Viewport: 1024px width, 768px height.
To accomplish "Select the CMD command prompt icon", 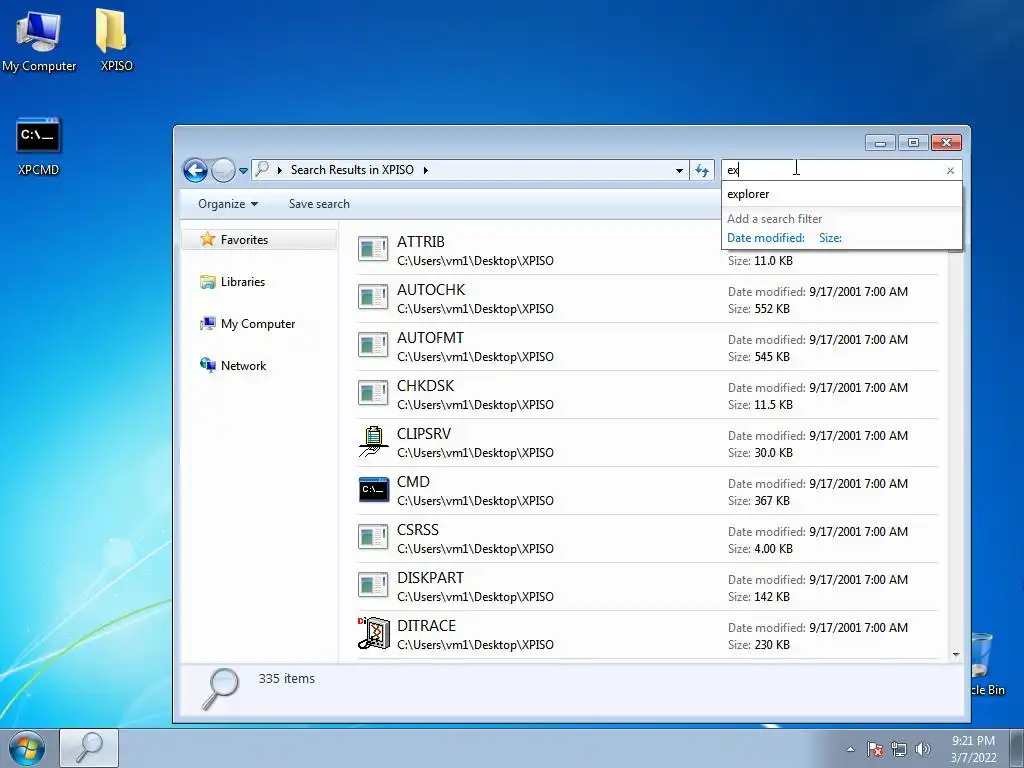I will pyautogui.click(x=374, y=490).
